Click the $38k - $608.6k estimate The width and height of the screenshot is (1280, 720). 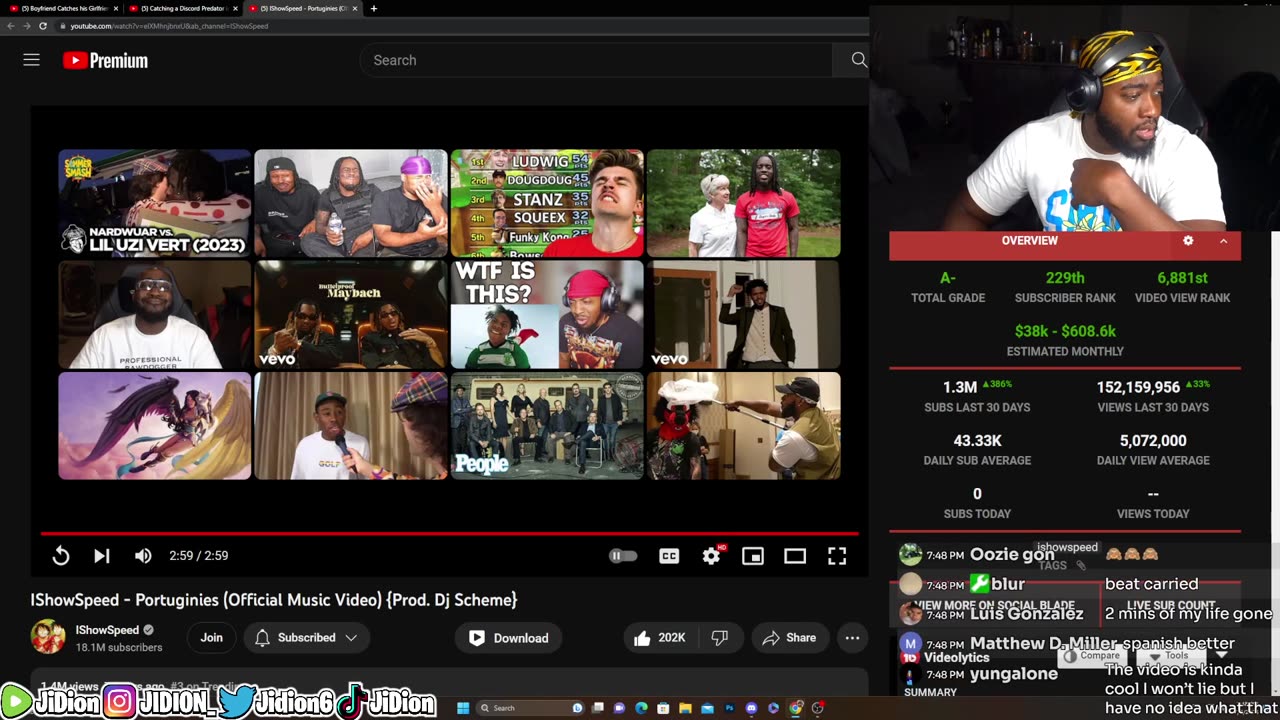click(1065, 331)
